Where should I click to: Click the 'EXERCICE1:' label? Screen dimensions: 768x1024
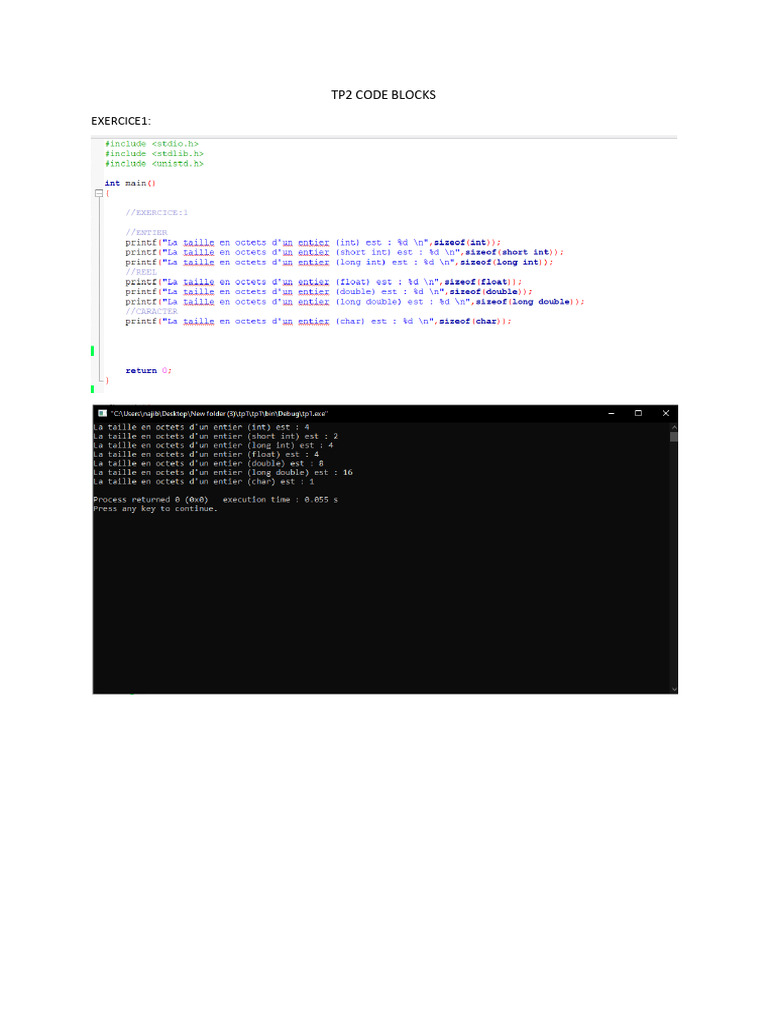[121, 121]
